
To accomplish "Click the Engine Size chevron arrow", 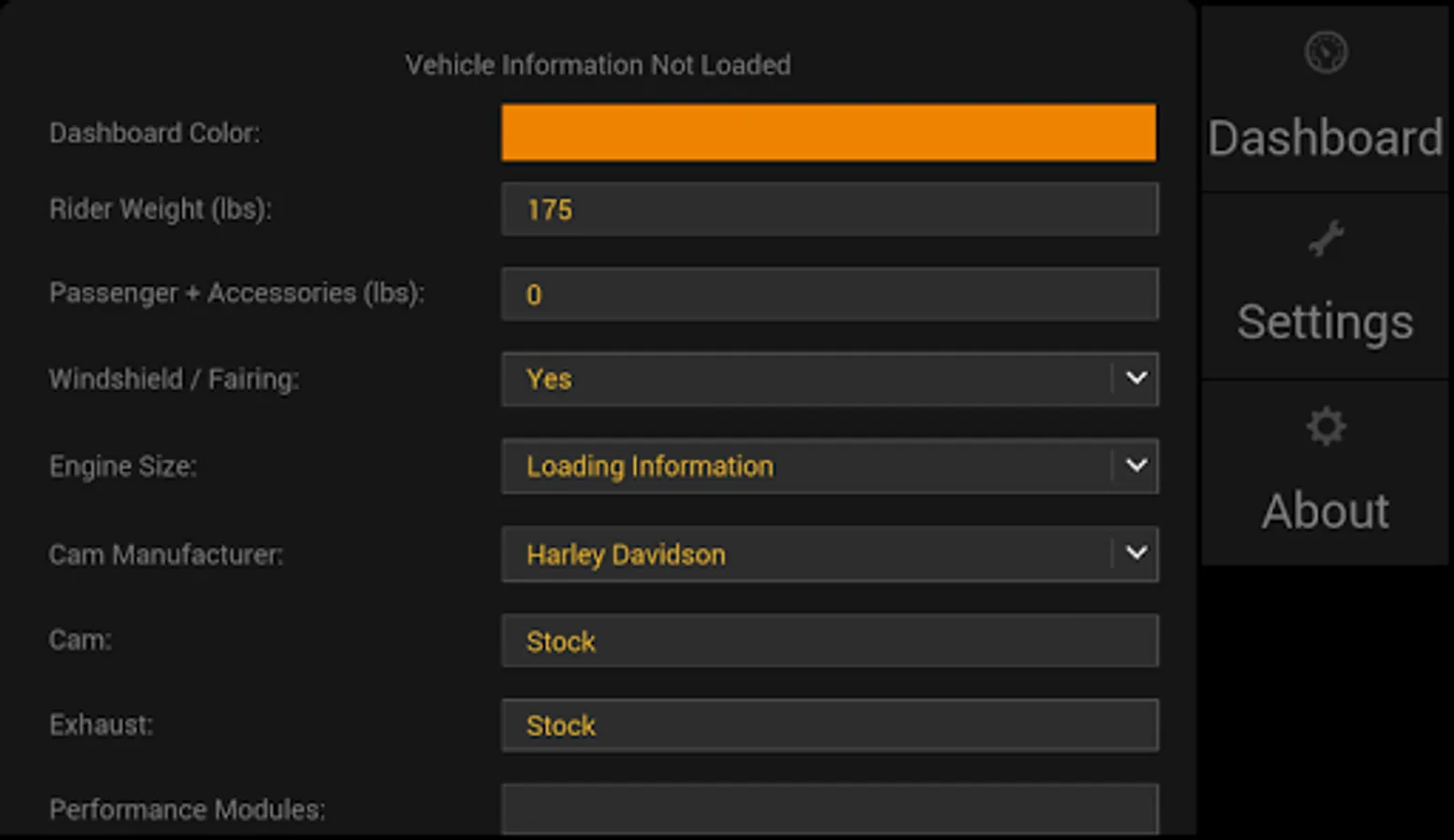I will [x=1136, y=465].
